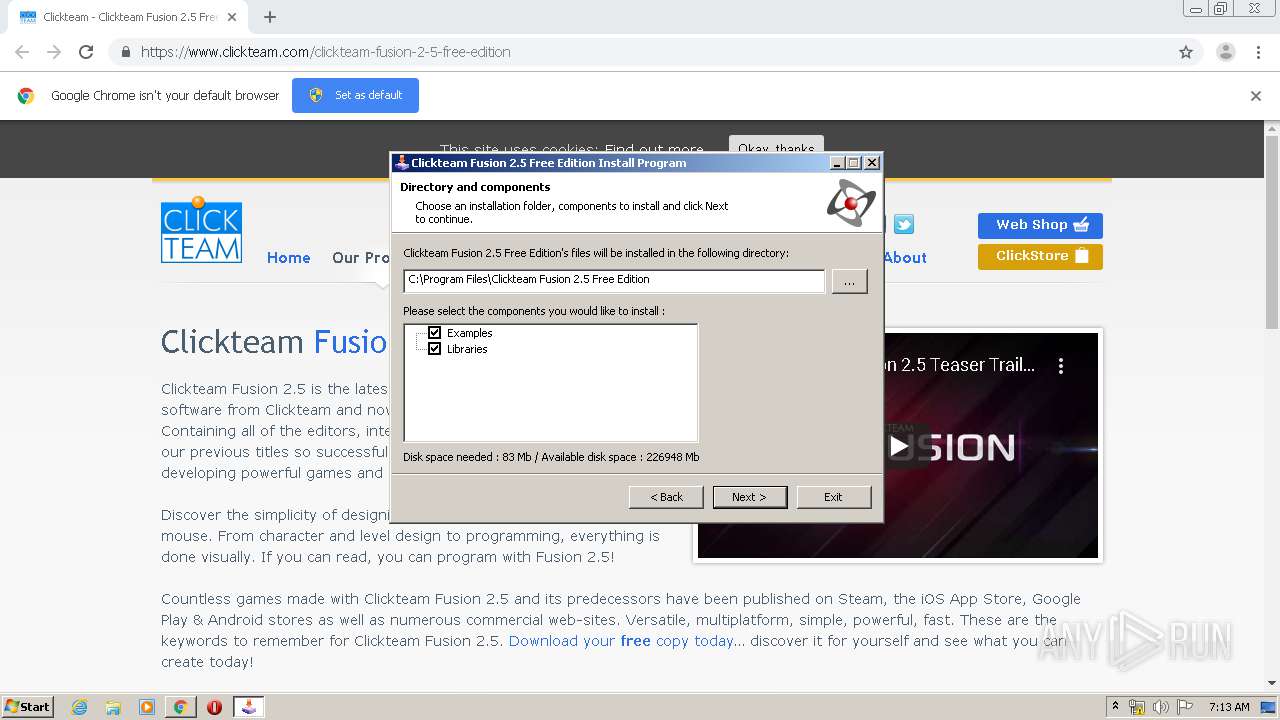
Task: Click the page vertical scrollbar
Action: pos(1272,230)
